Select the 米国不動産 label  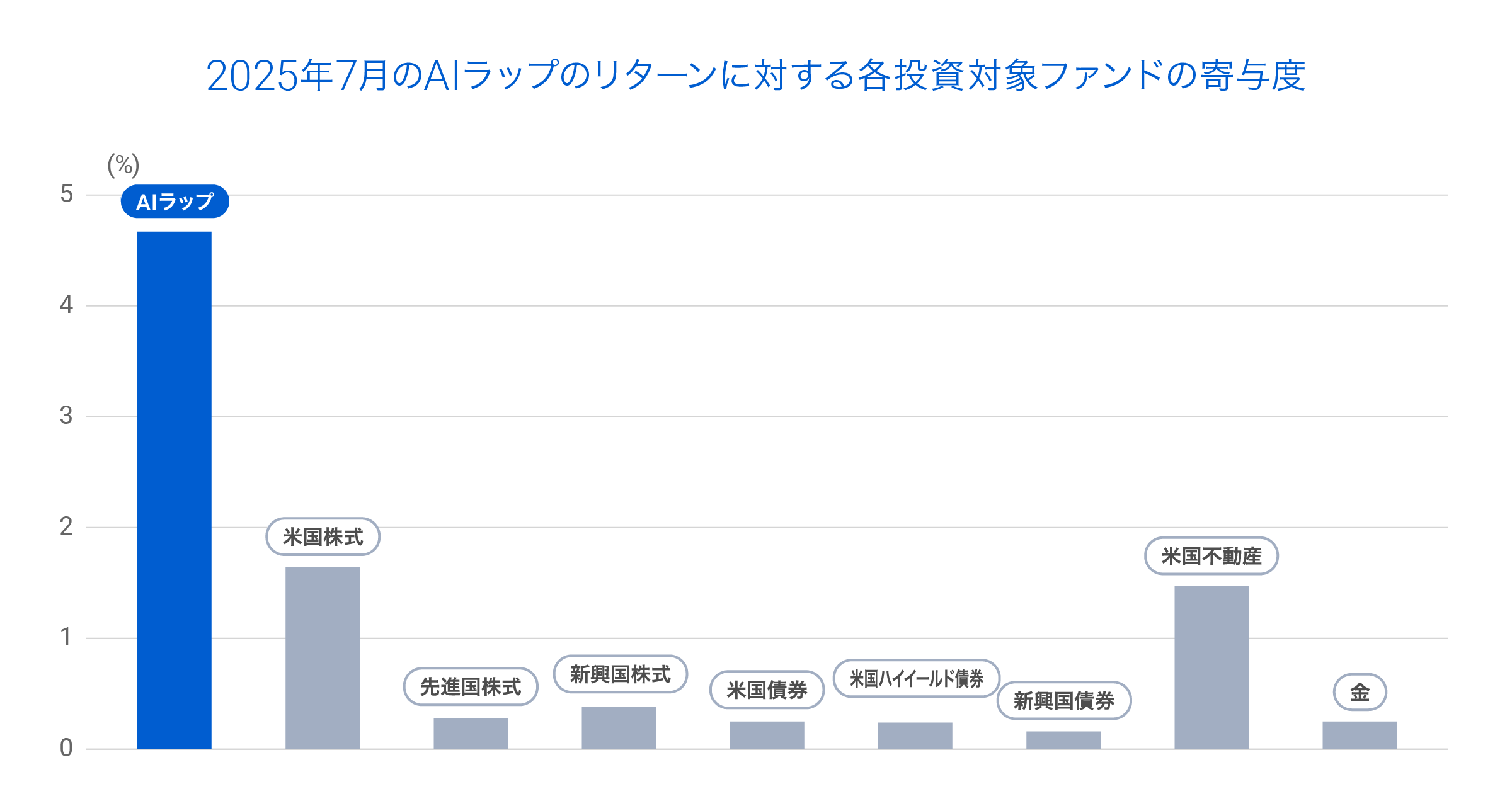tap(1211, 555)
